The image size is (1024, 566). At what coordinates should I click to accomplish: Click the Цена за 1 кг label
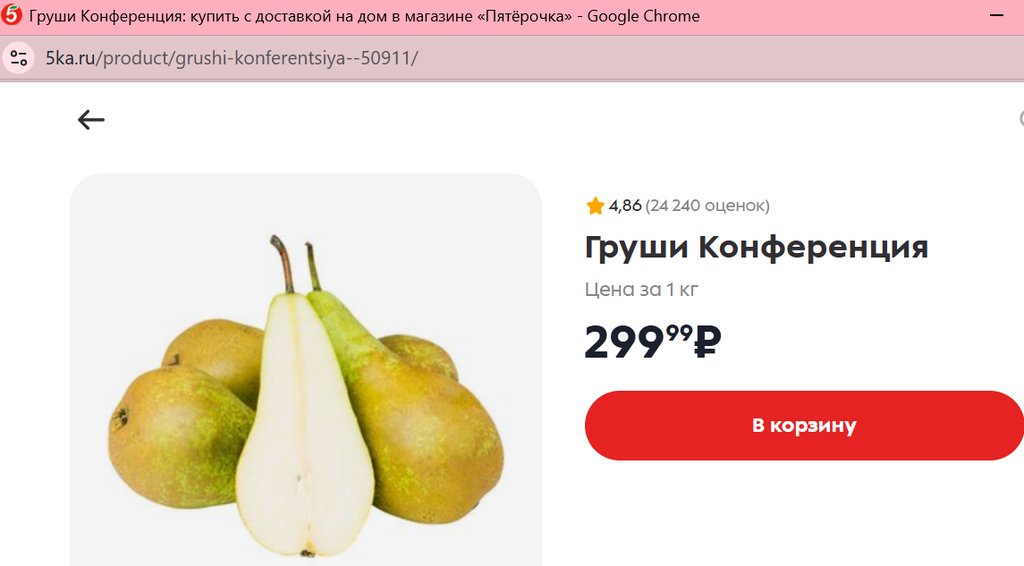pyautogui.click(x=641, y=289)
